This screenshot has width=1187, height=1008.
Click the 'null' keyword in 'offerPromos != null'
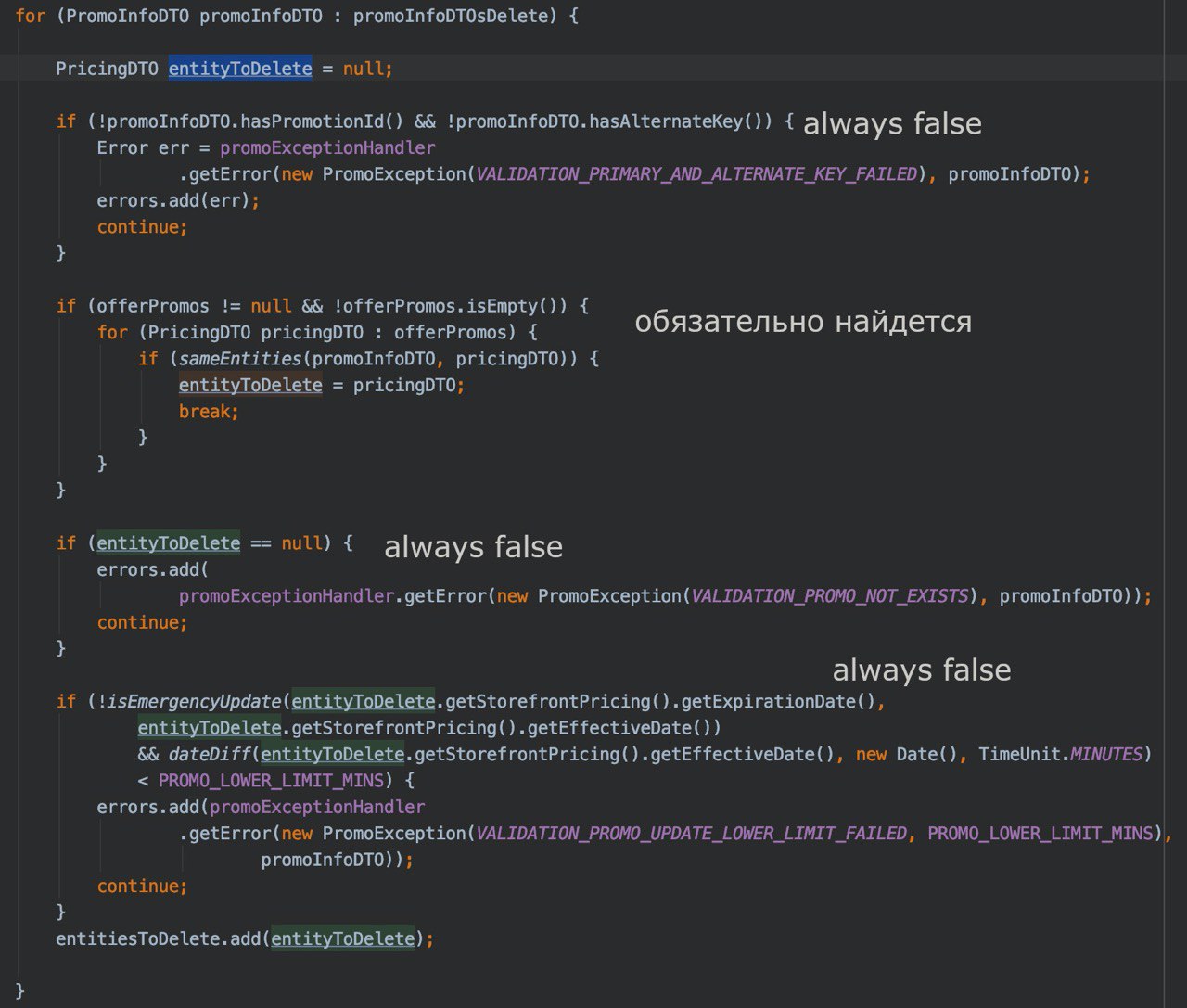click(271, 306)
